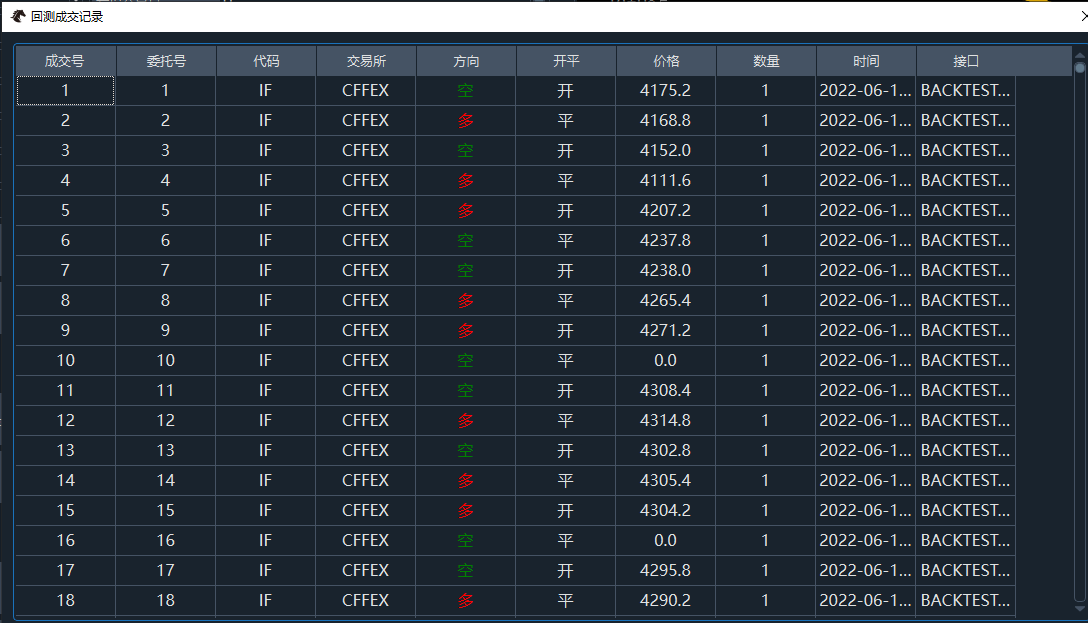Select the trade number cell 14
The height and width of the screenshot is (623, 1088).
click(65, 480)
